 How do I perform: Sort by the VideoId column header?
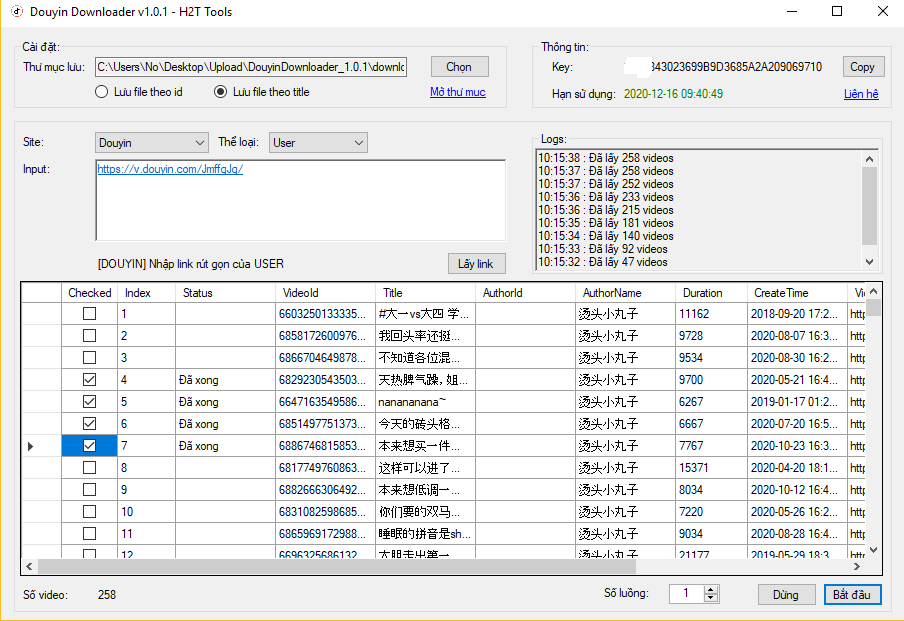pyautogui.click(x=325, y=293)
